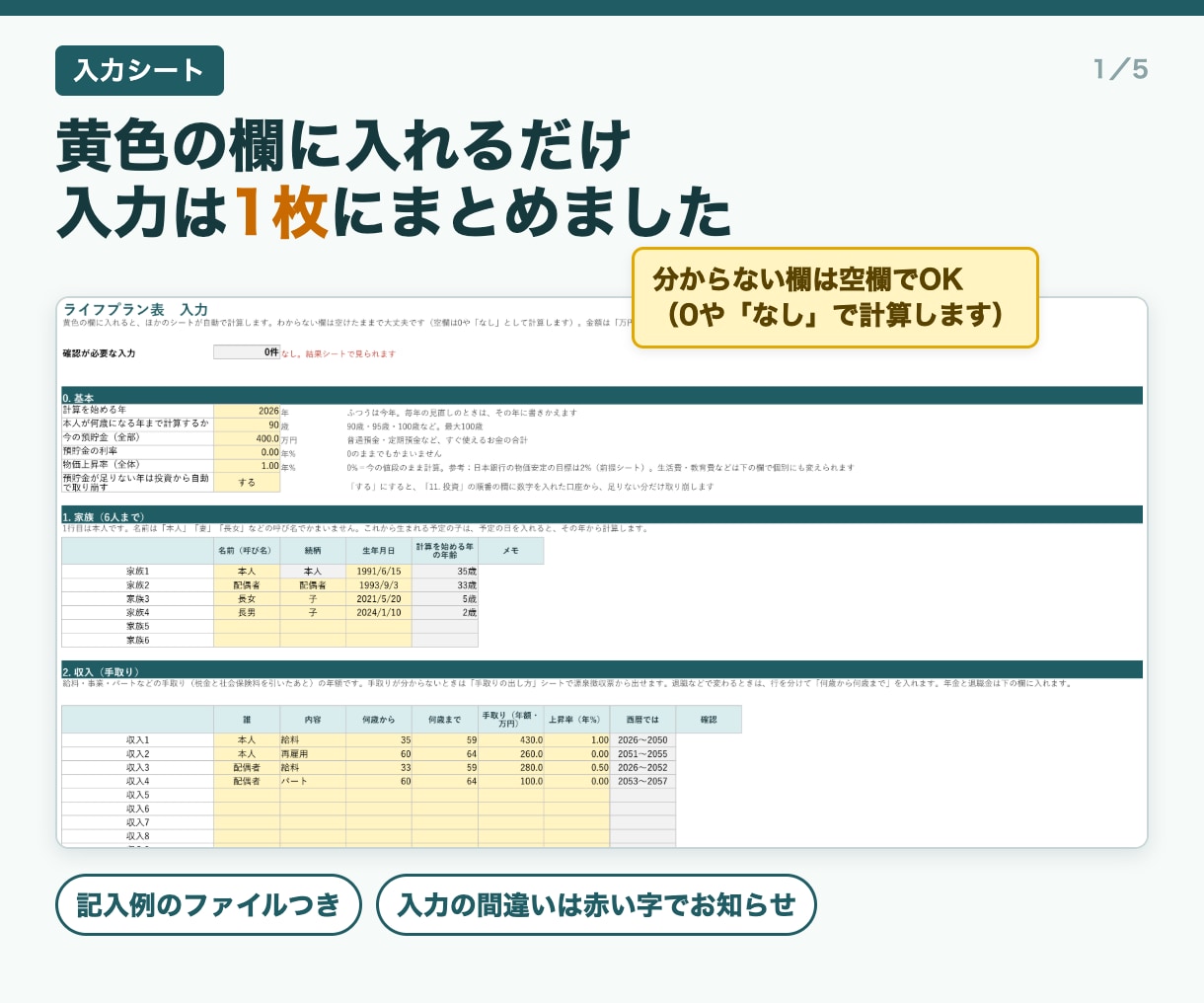Select the 収入4 row label
This screenshot has width=1204, height=1003.
coord(138,782)
